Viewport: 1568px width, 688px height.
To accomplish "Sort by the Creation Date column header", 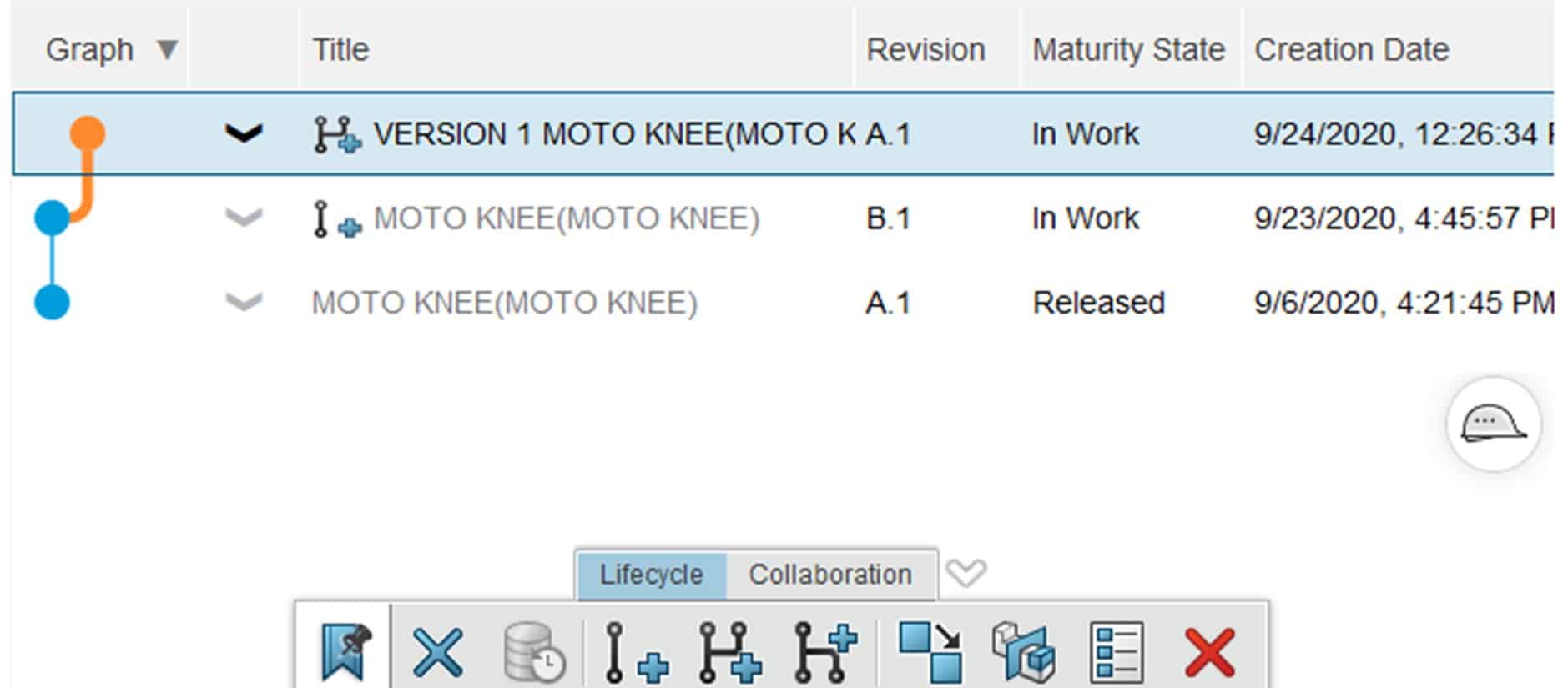I will (x=1352, y=48).
